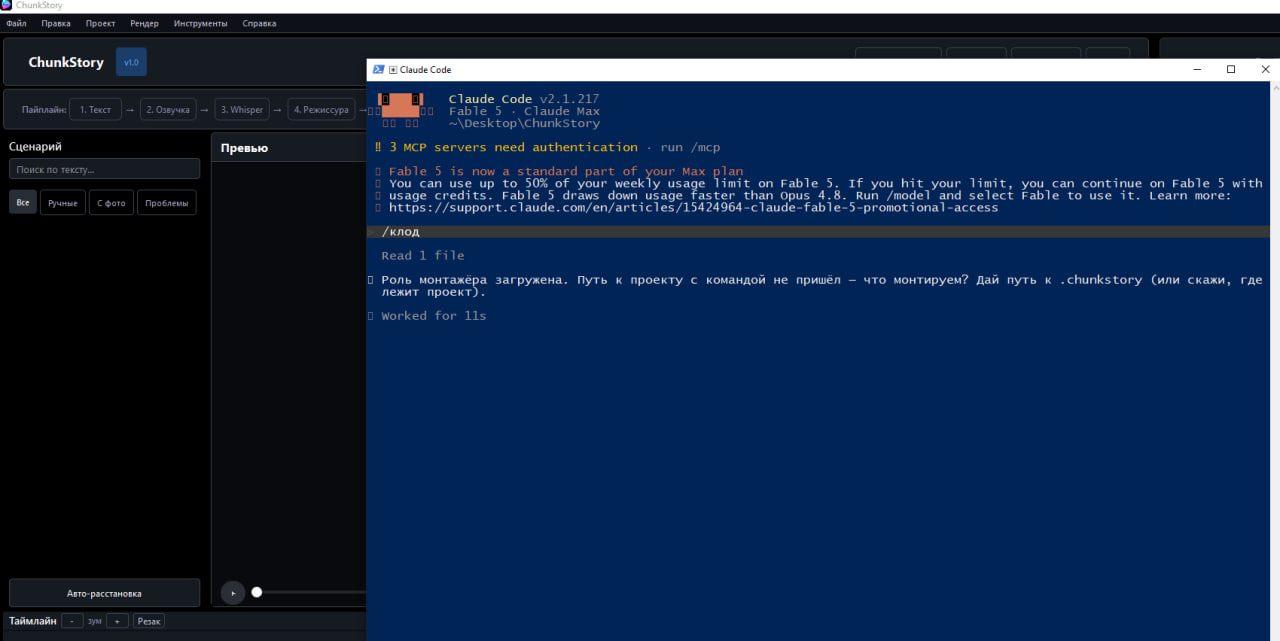Open the Рендер menu

(144, 23)
